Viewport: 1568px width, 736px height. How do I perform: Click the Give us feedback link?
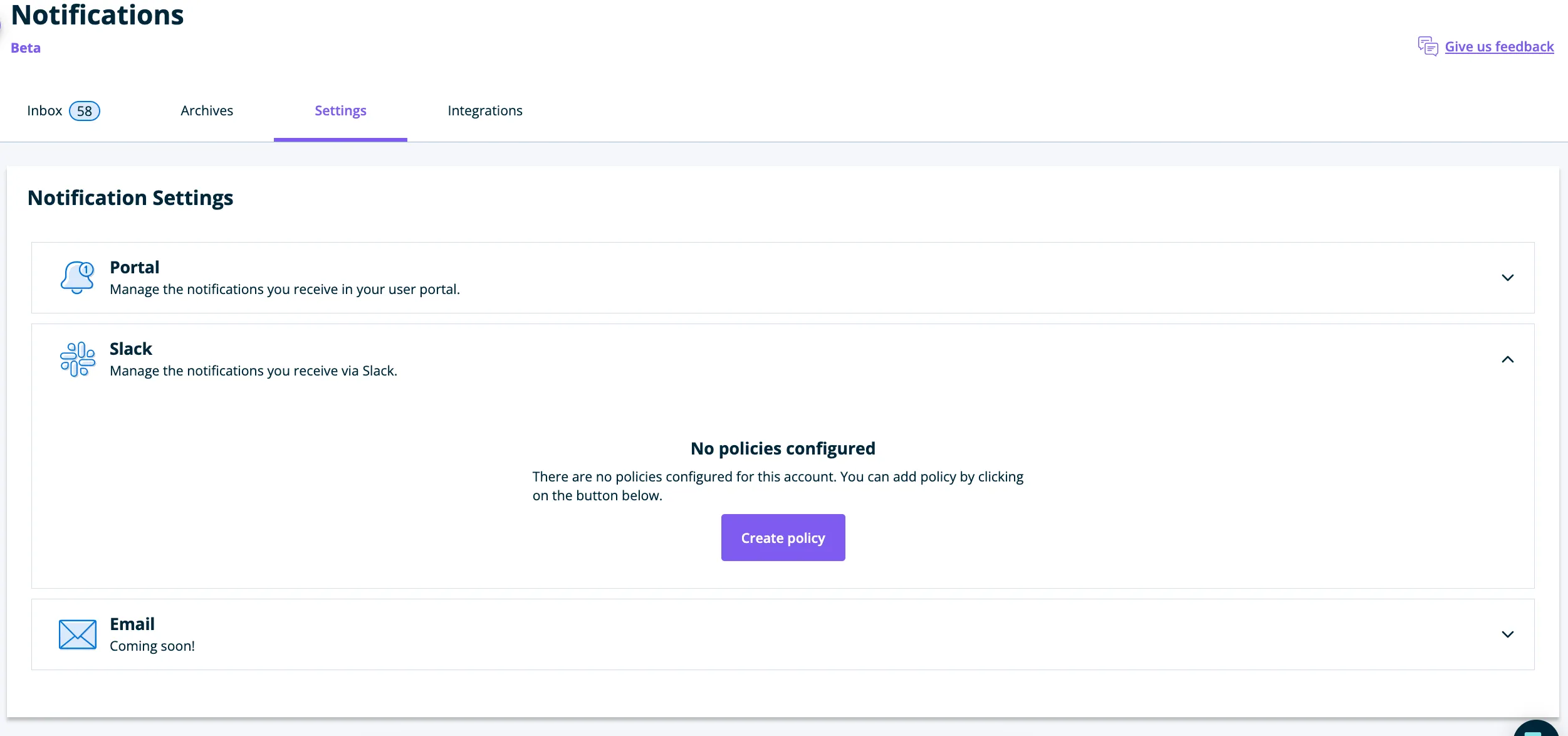point(1499,46)
